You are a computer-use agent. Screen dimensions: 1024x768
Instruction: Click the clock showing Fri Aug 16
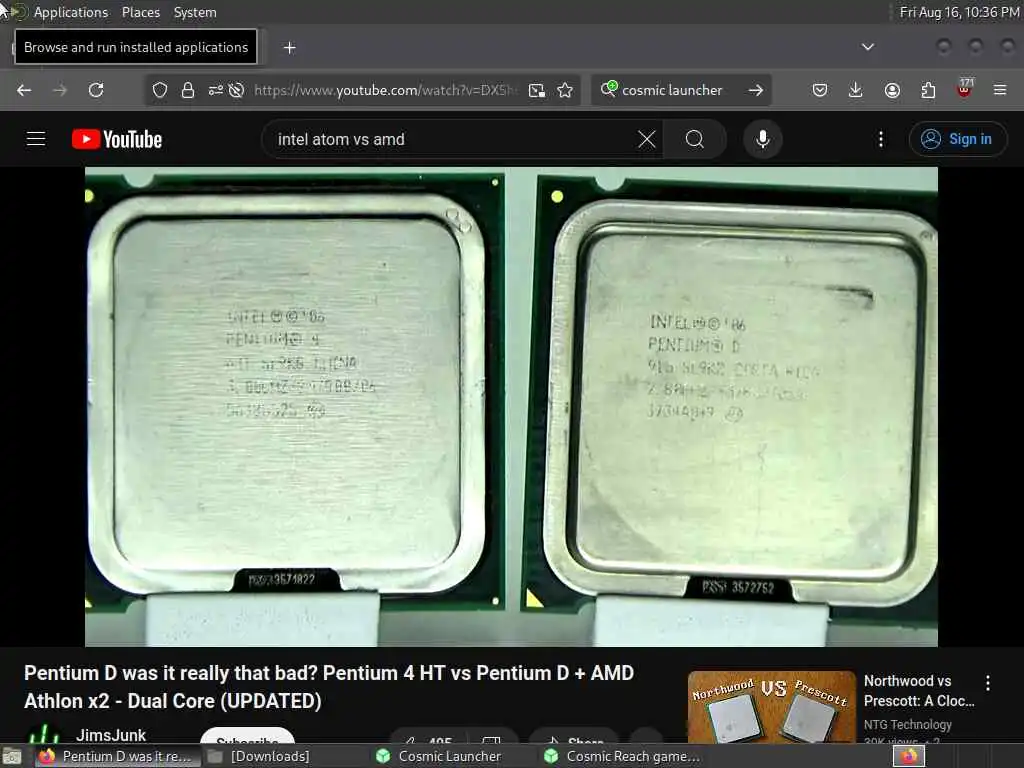click(959, 12)
